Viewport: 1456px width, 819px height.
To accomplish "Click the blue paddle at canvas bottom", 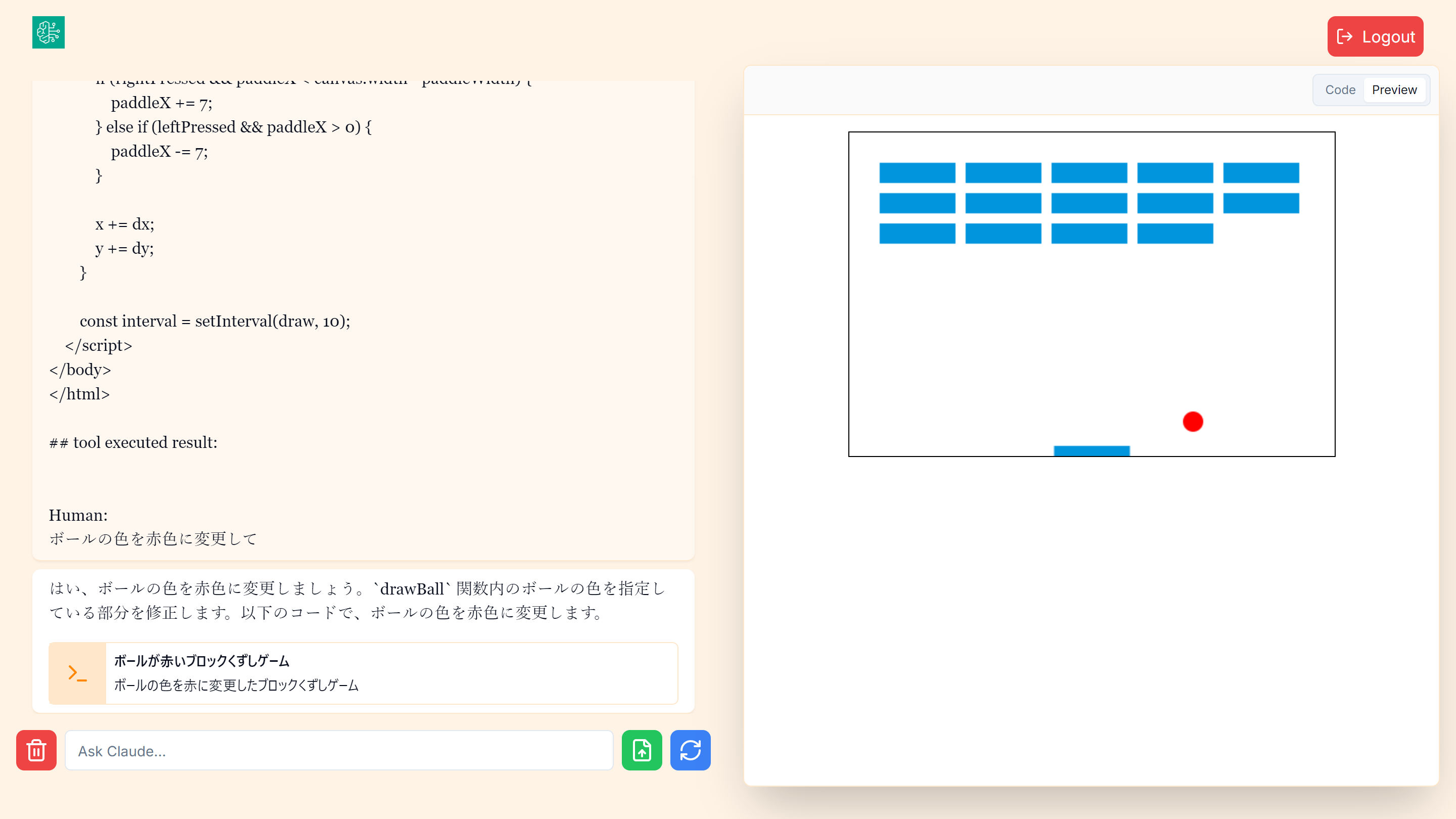I will click(x=1091, y=450).
